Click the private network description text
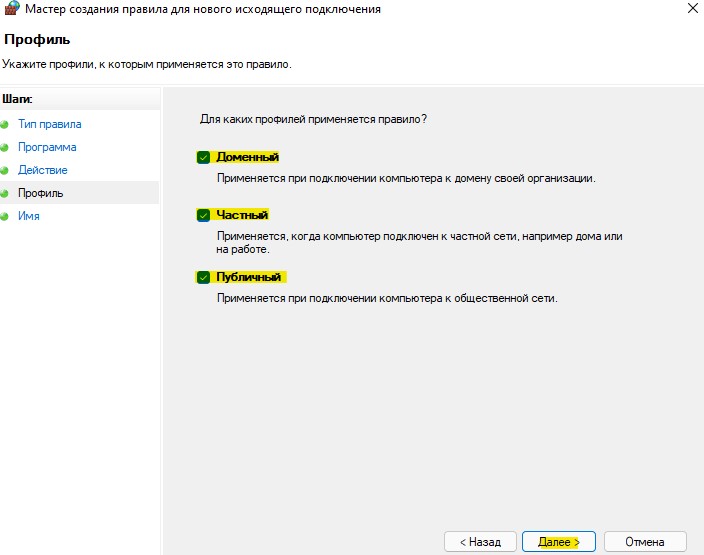704x555 pixels. click(419, 242)
